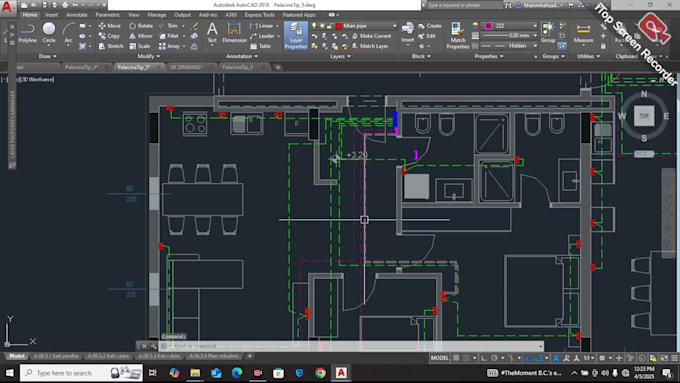Click the magenta object color swatch
The width and height of the screenshot is (680, 383).
point(489,26)
